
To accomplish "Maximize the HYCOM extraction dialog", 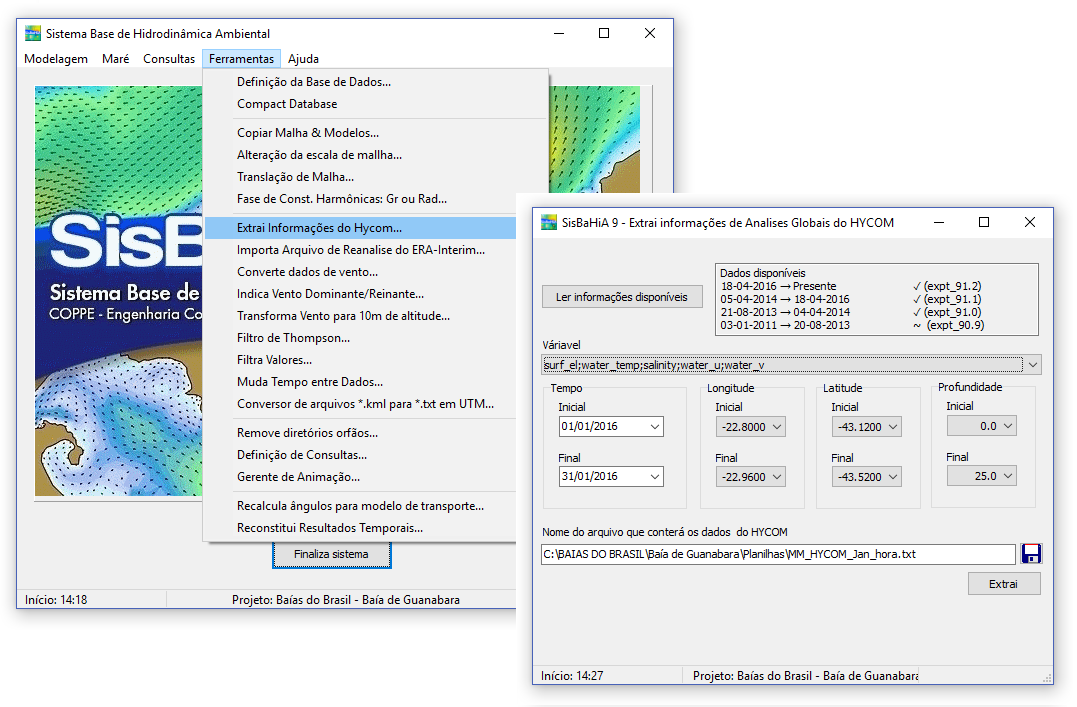I will coord(984,222).
